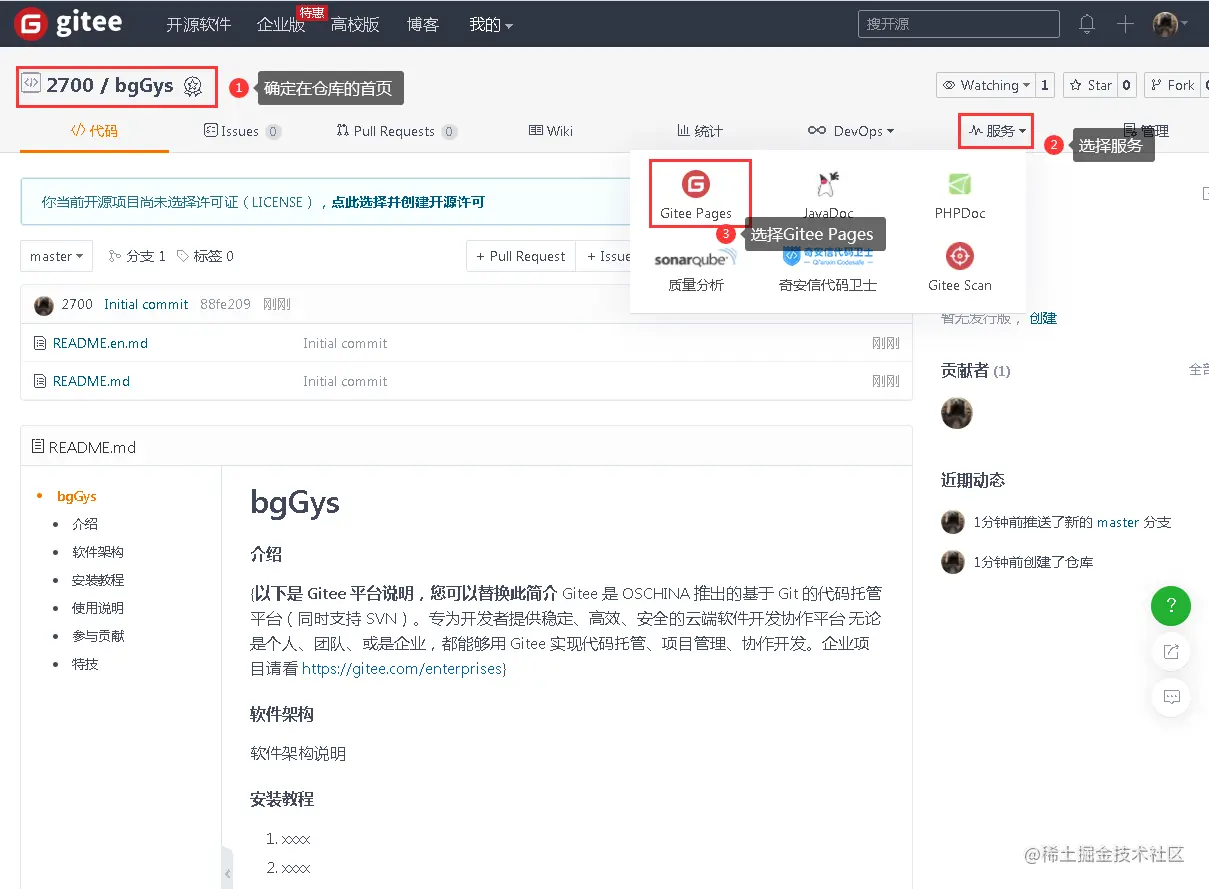This screenshot has width=1209, height=889.
Task: Star the bgGys repository
Action: pyautogui.click(x=1093, y=85)
